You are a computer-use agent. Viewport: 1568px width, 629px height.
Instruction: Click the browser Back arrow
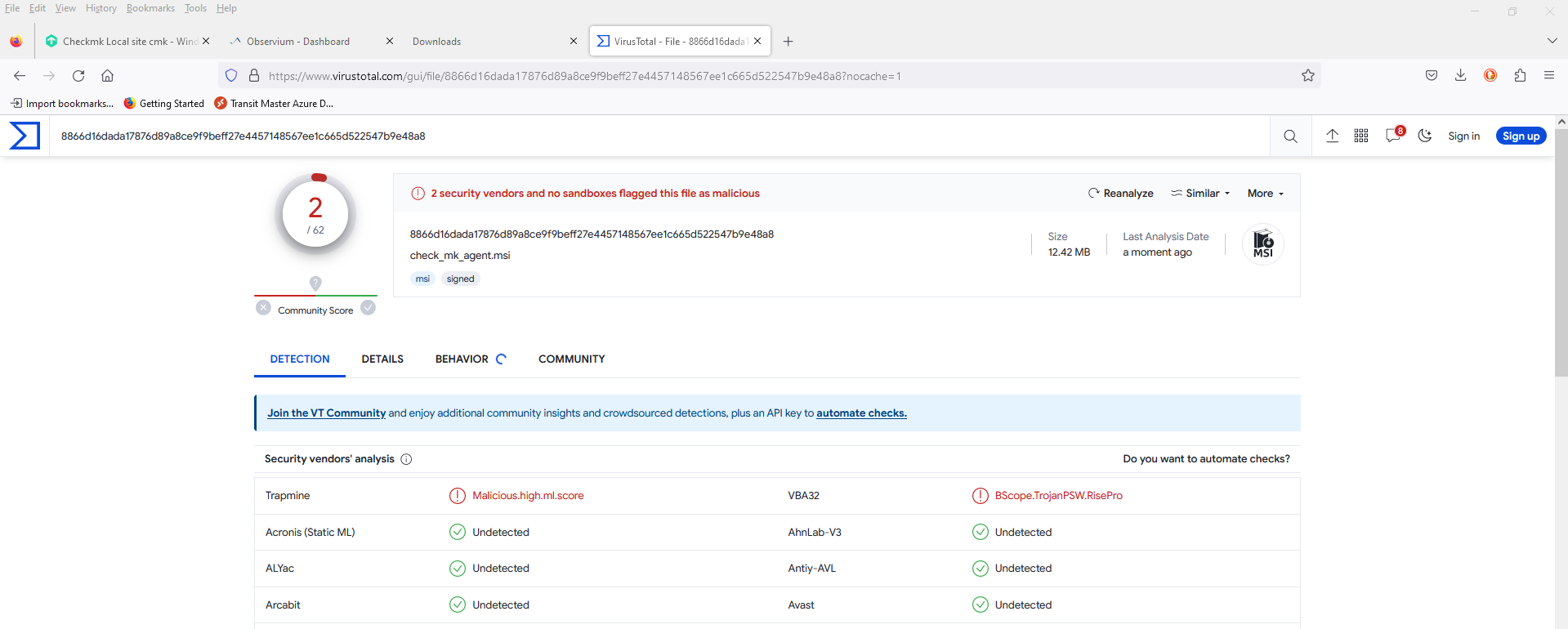pos(20,76)
